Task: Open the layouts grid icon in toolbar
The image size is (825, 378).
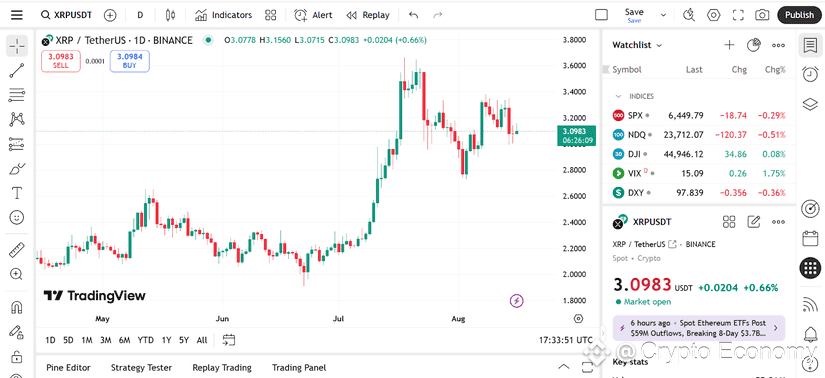Action: (x=270, y=15)
